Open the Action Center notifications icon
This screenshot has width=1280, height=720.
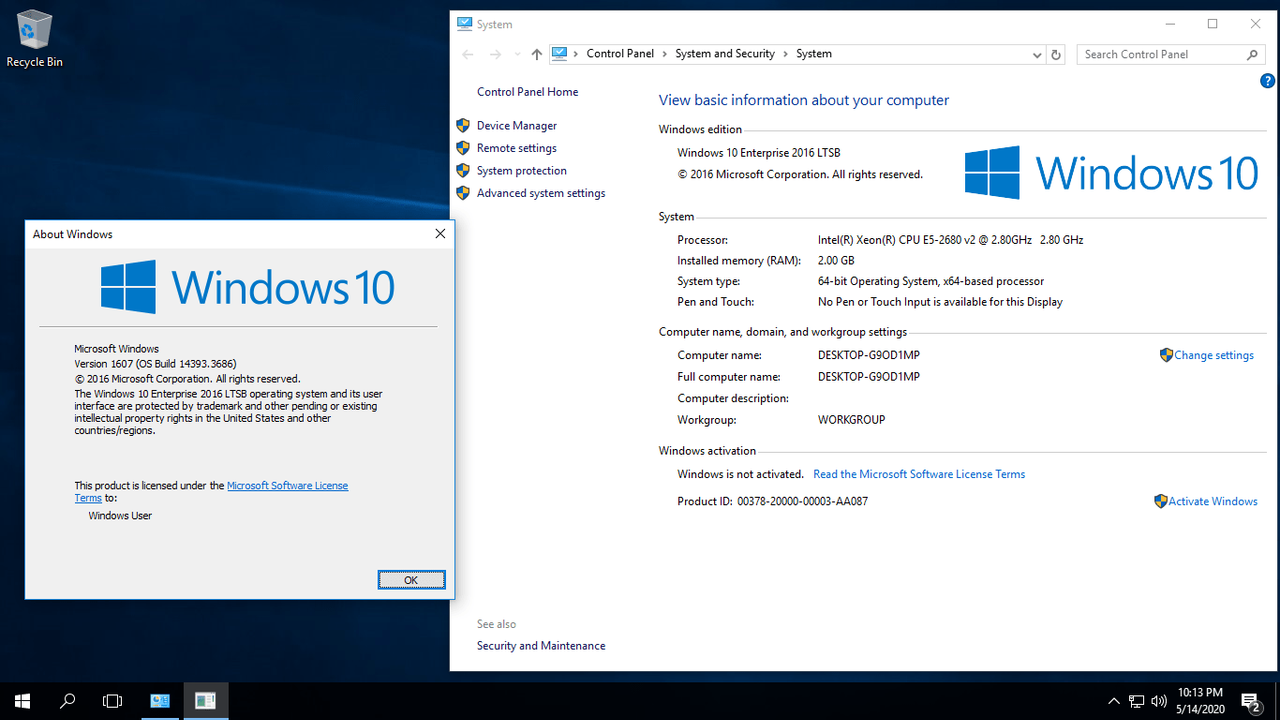pos(1250,701)
